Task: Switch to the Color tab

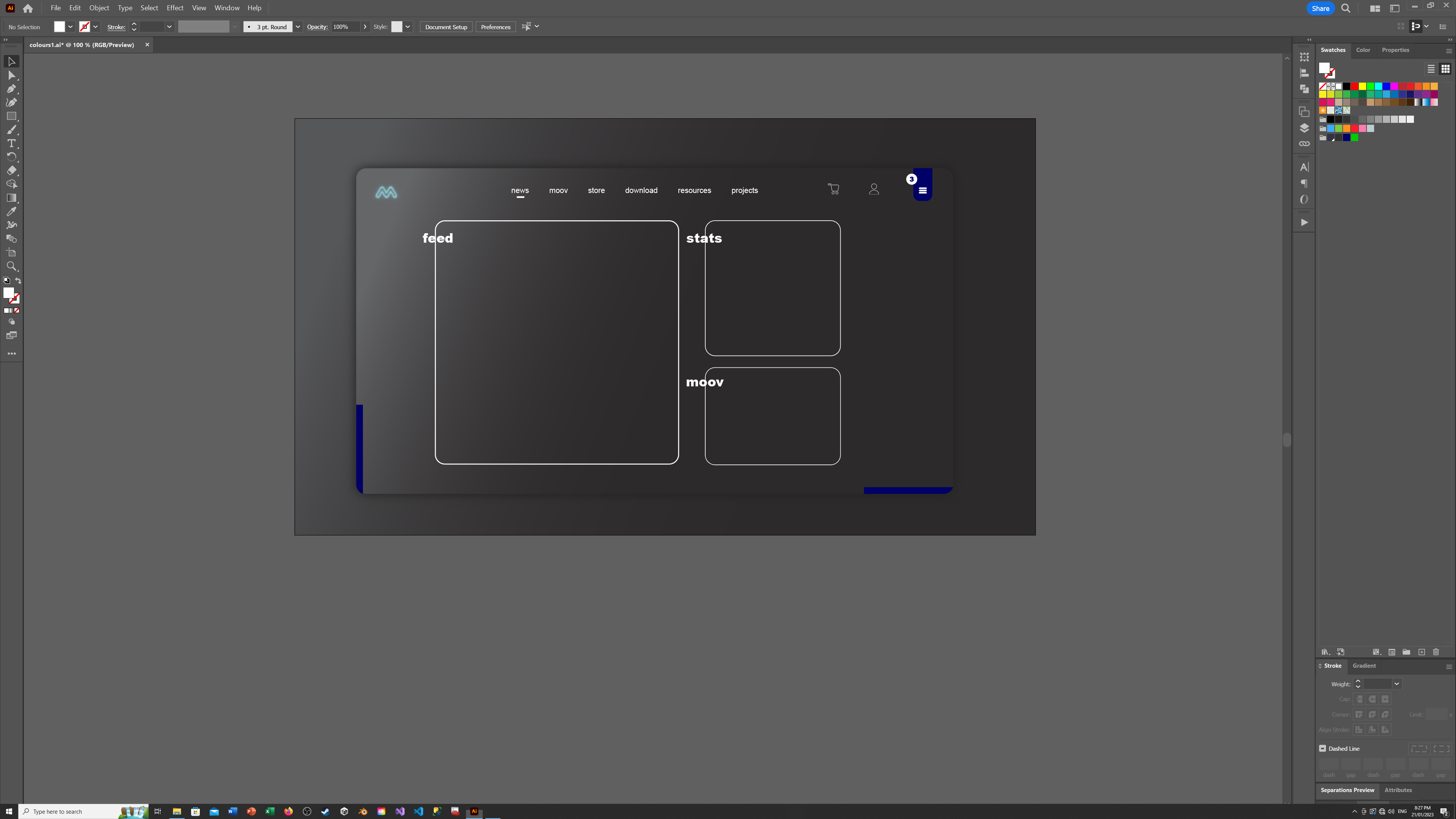Action: [x=1363, y=50]
